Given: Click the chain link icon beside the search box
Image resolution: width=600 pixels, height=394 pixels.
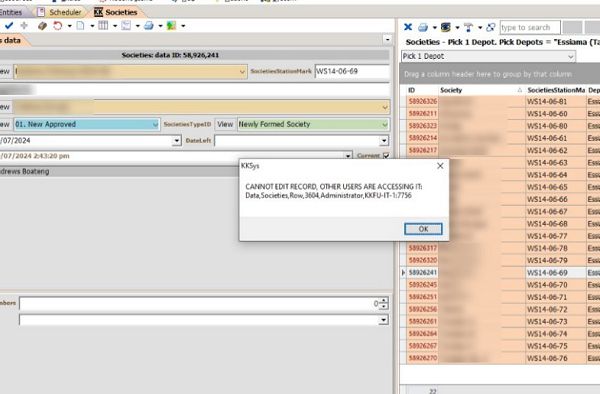Looking at the screenshot, I should tap(491, 27).
